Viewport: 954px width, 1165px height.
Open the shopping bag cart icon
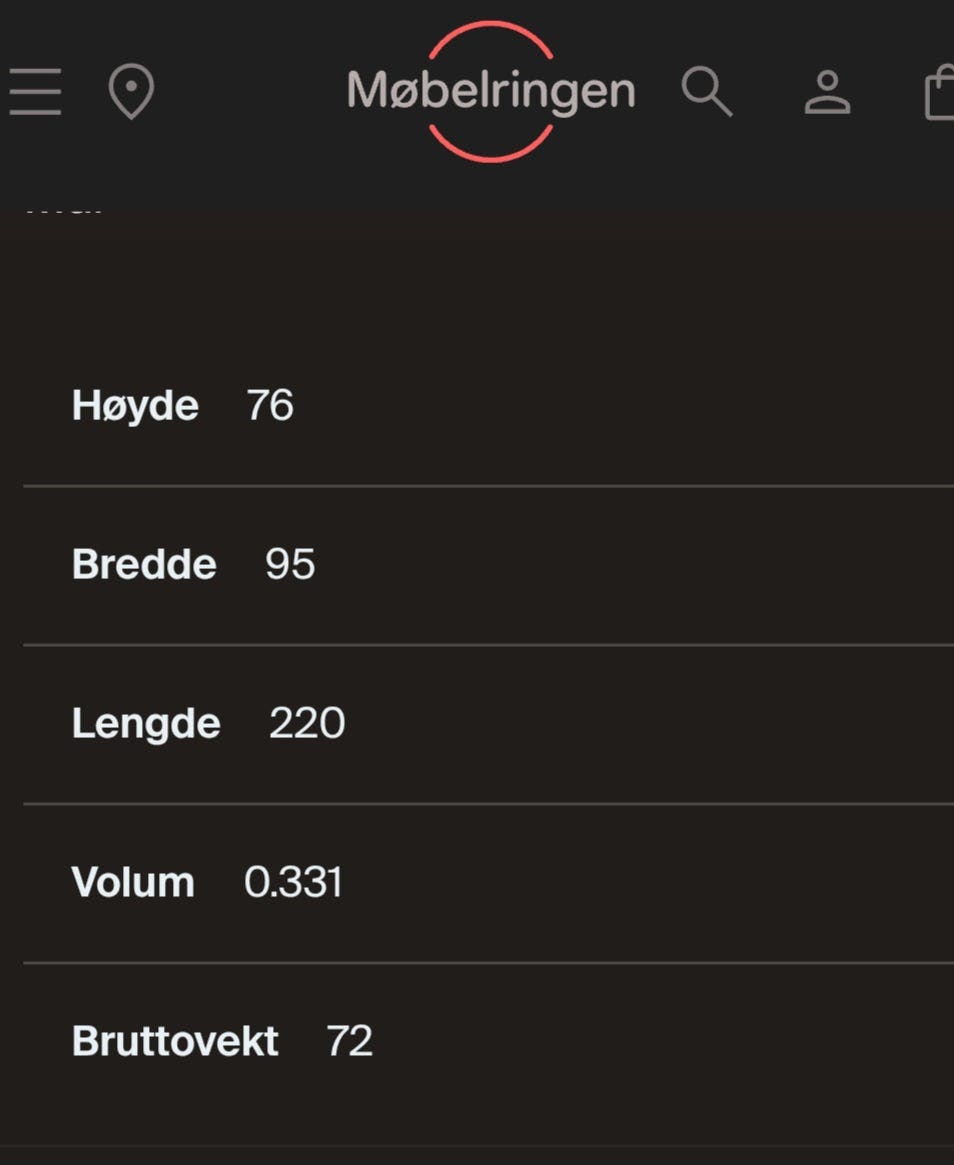(x=939, y=92)
